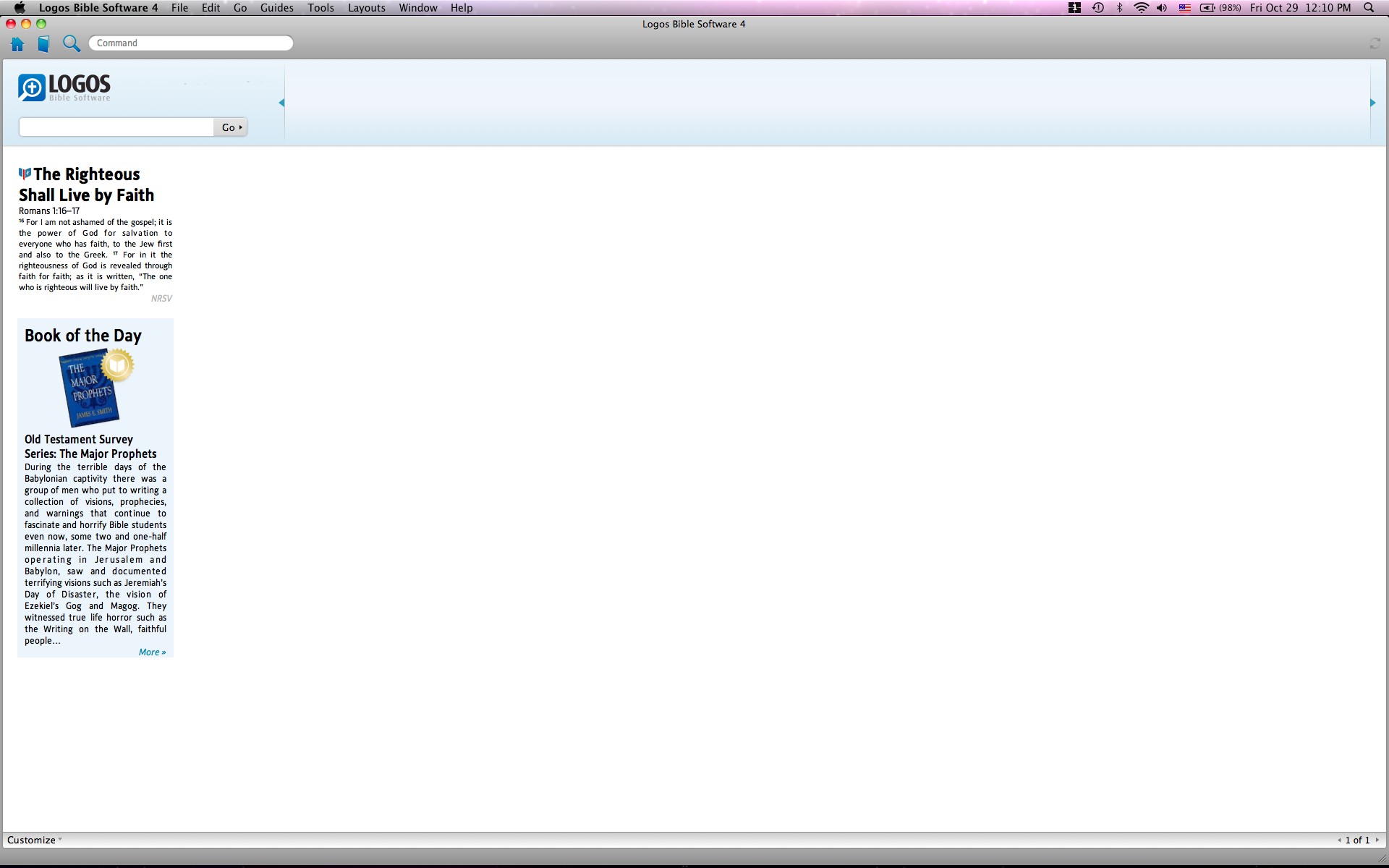Open the Logos Bible Software 4 menu
The width and height of the screenshot is (1389, 868).
[x=98, y=7]
